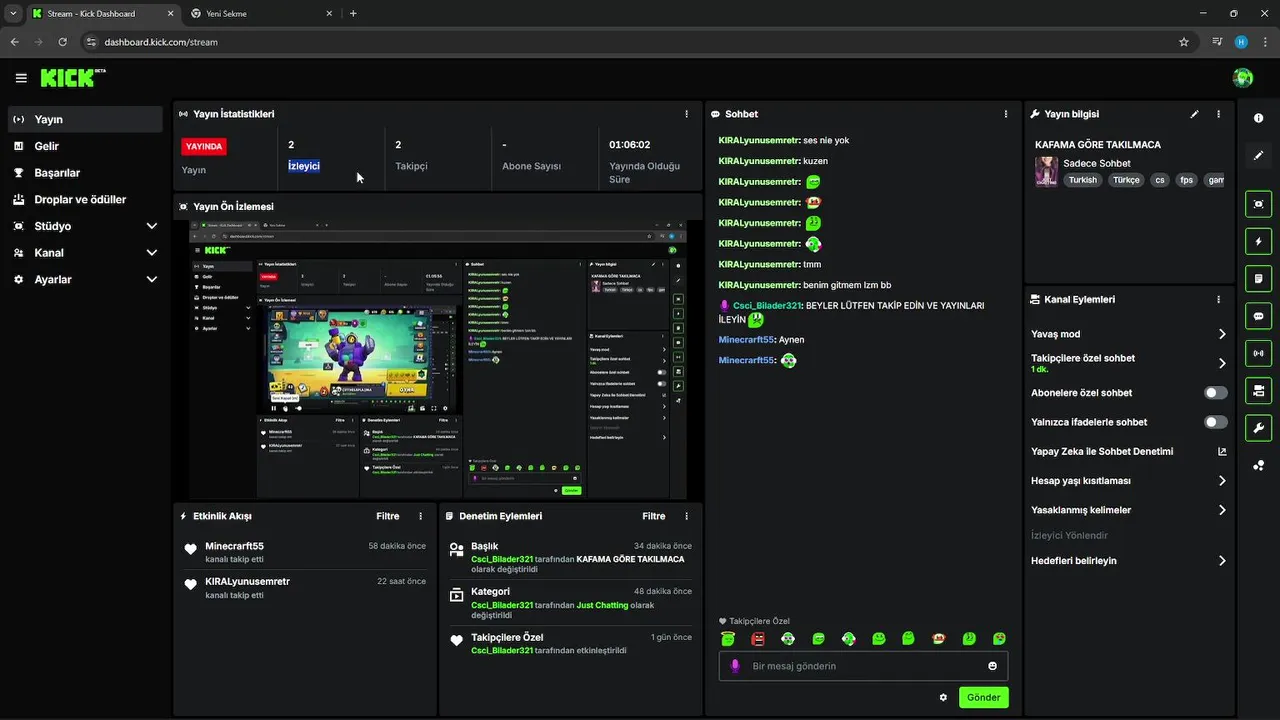Image resolution: width=1280 pixels, height=720 pixels.
Task: Insert the heart-eyes frog emote at the row end
Action: coord(999,638)
